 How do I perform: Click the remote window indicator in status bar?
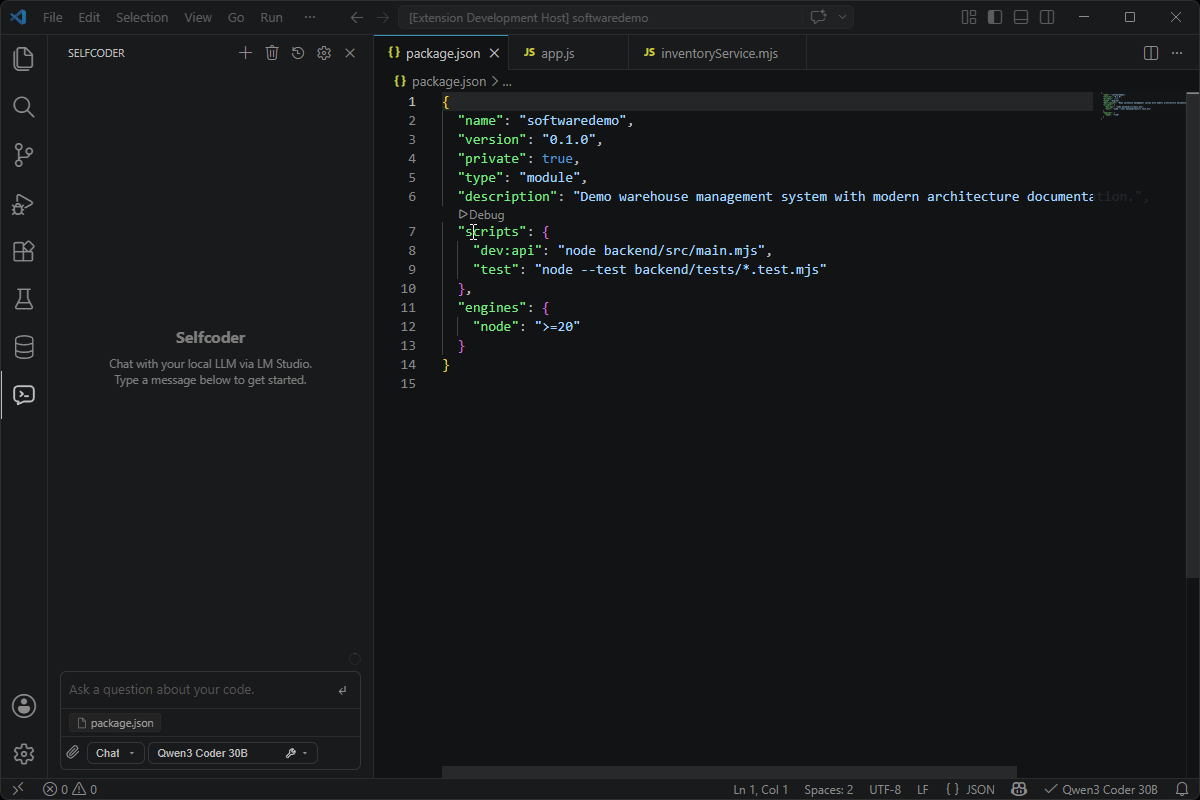[17, 789]
